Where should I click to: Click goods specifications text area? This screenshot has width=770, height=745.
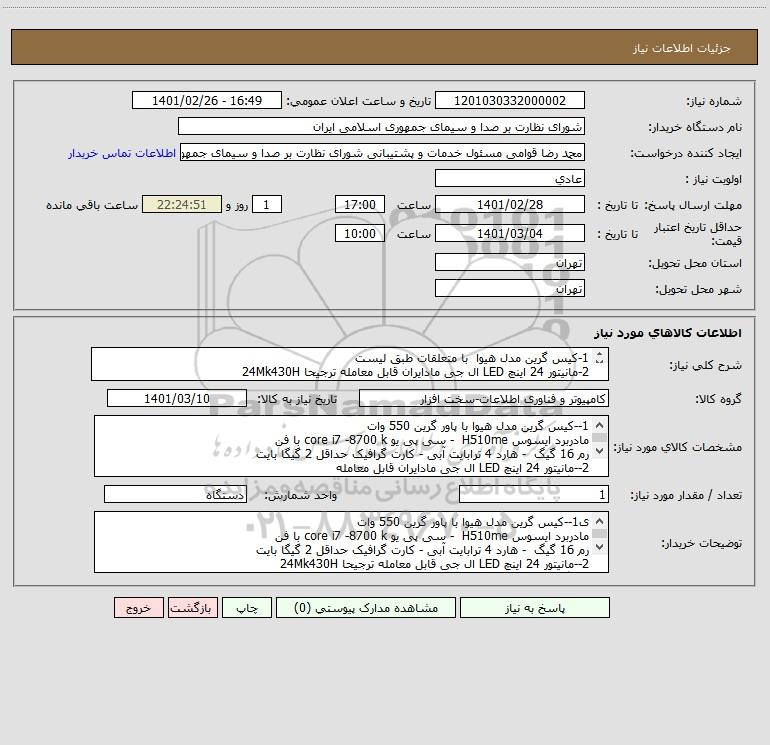pyautogui.click(x=351, y=446)
